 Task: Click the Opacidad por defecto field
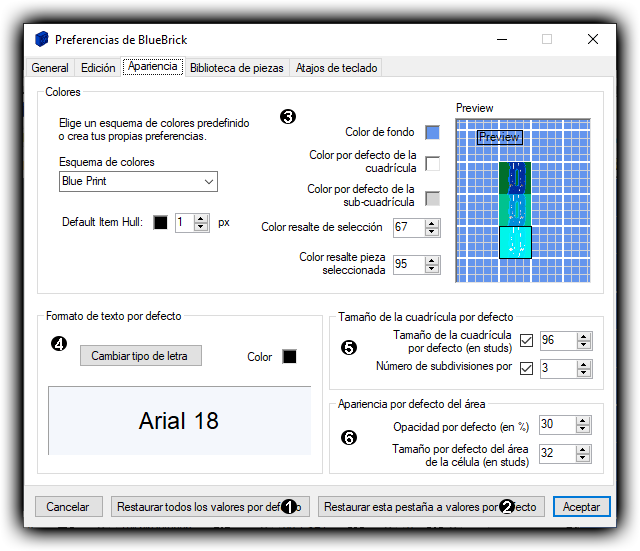point(558,425)
